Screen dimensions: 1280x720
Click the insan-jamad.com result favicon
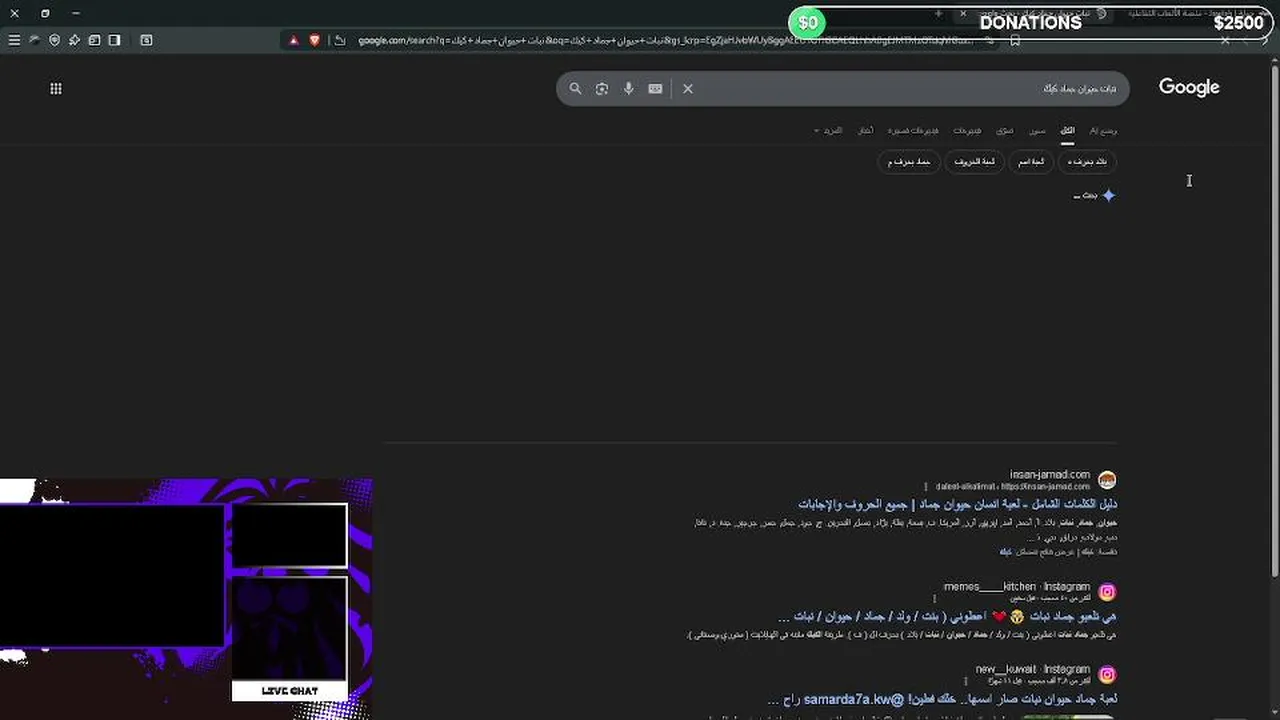pos(1107,480)
